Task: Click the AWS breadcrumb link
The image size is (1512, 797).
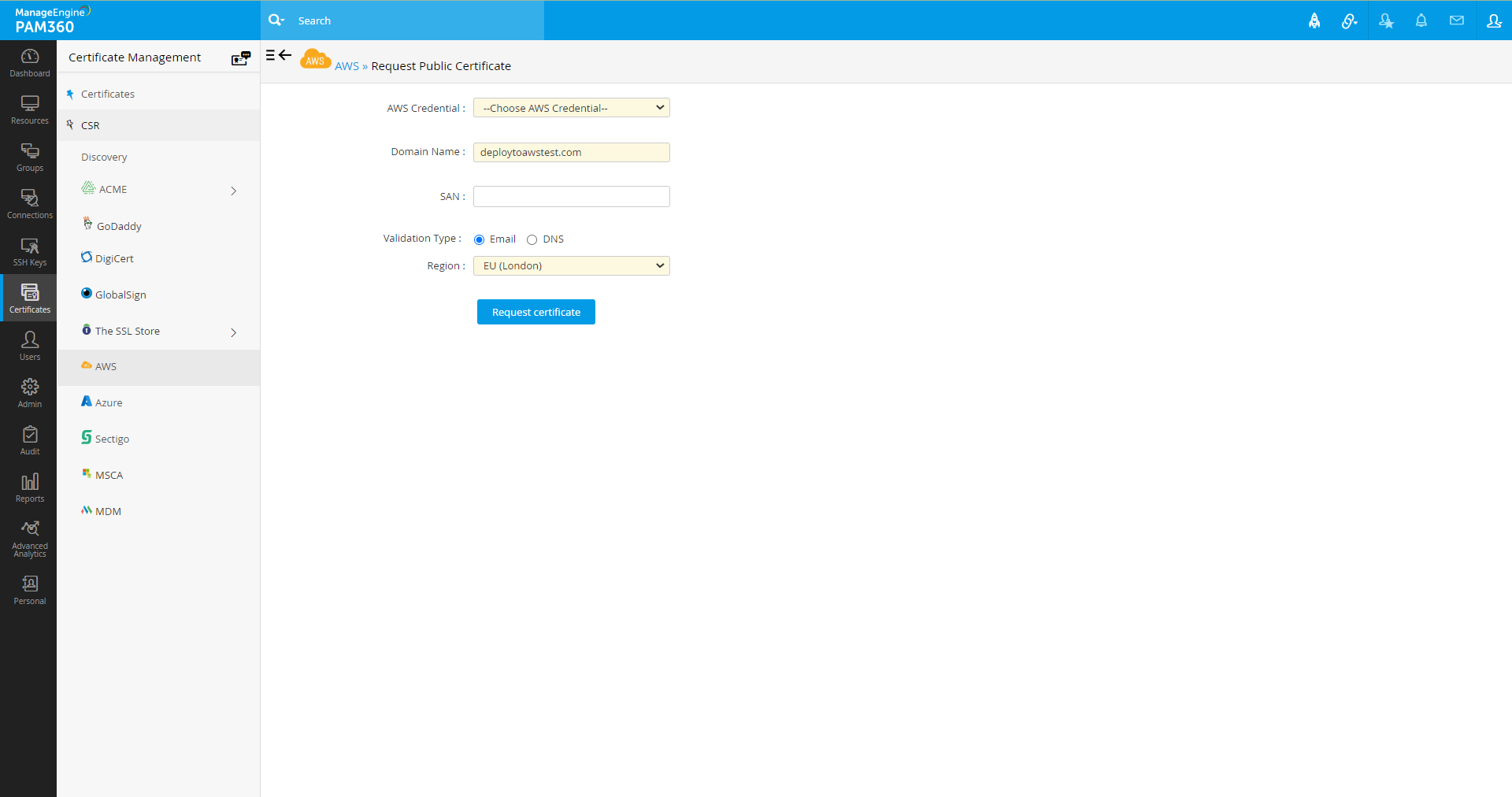Action: [x=346, y=66]
